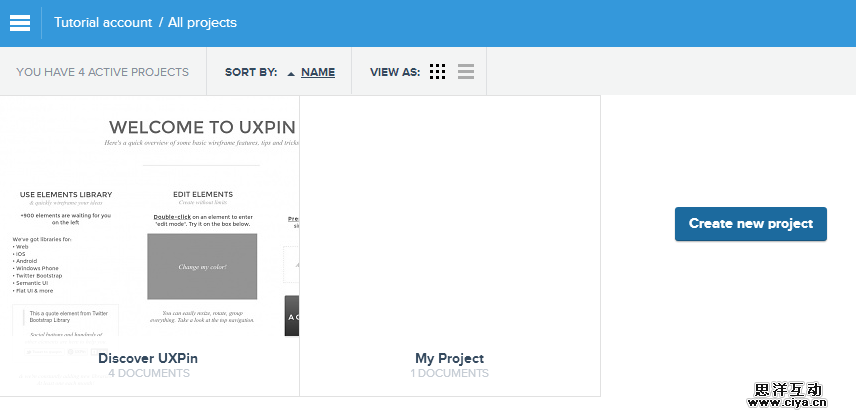Click Create new project button
Image resolution: width=856 pixels, height=418 pixels.
751,224
